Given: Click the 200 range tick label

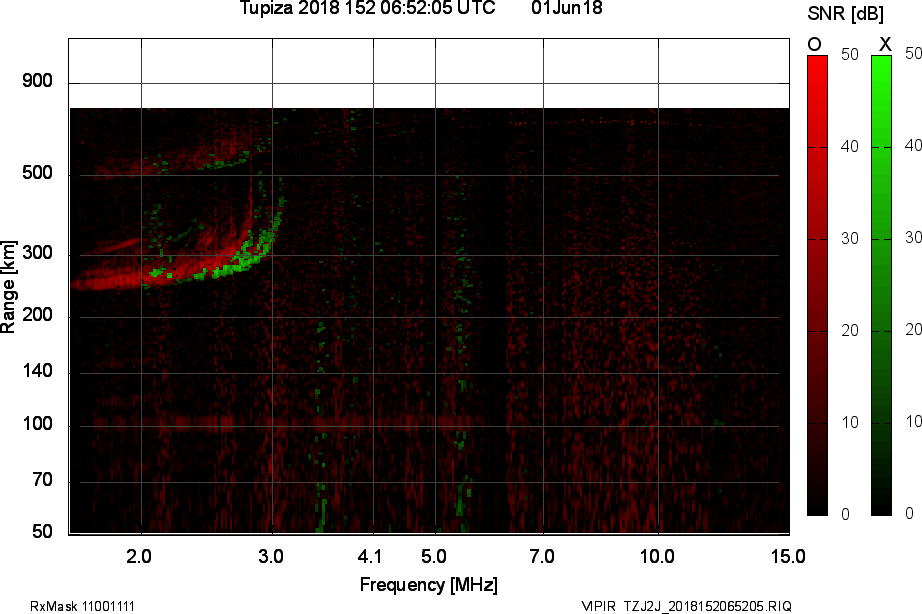Looking at the screenshot, I should (37, 315).
